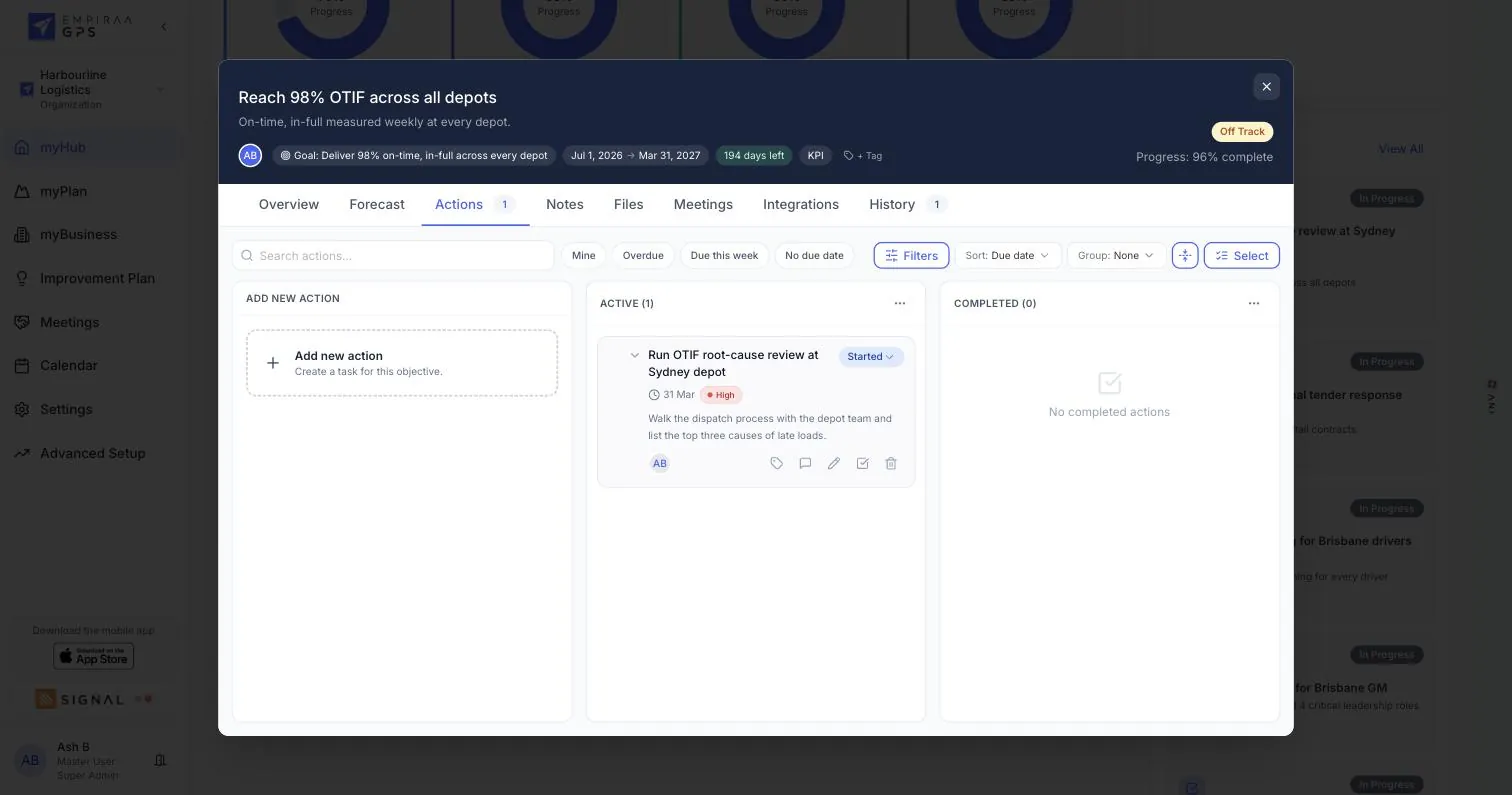
Task: Open Advanced Setup in the sidebar
Action: pos(92,453)
